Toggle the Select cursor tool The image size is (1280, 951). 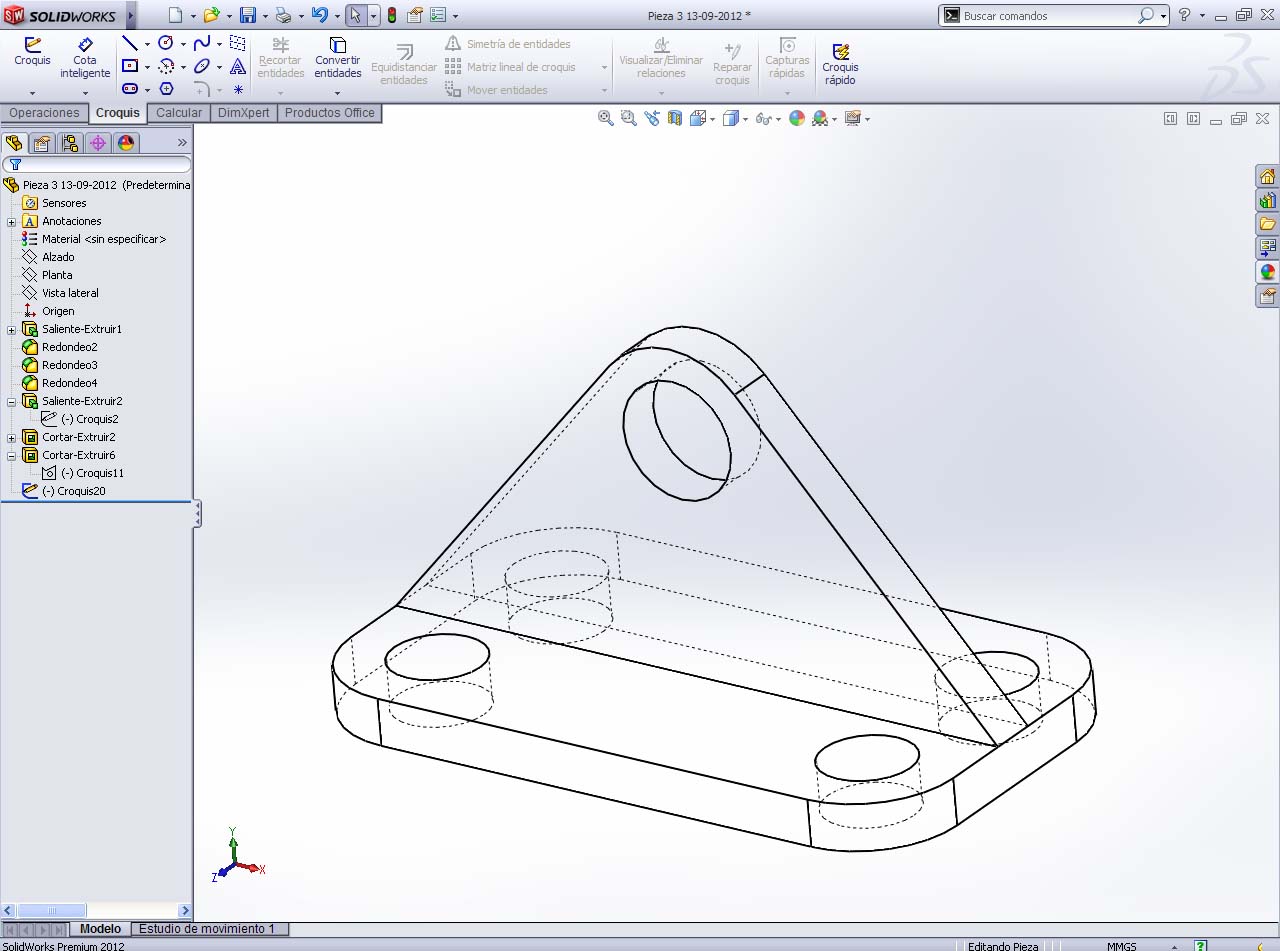[355, 15]
